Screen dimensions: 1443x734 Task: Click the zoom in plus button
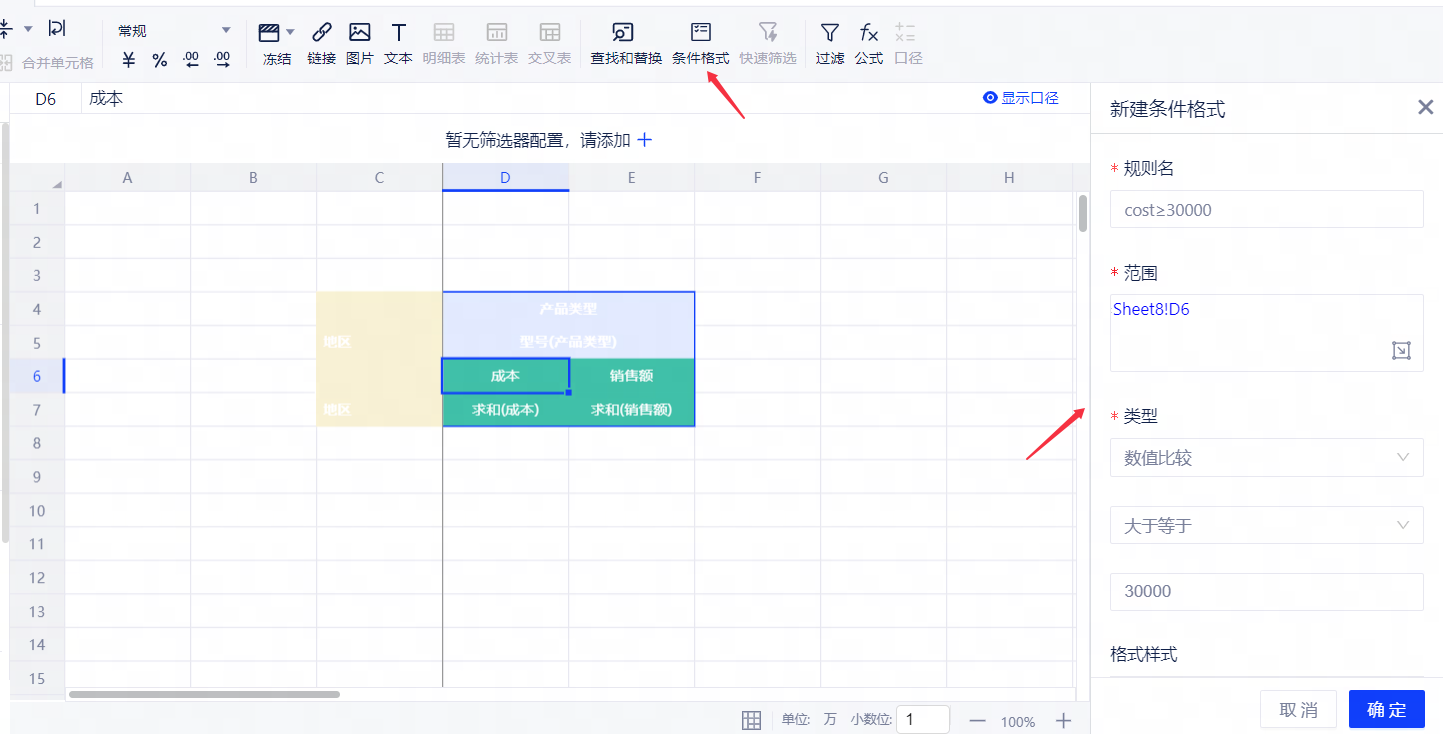(x=1064, y=721)
